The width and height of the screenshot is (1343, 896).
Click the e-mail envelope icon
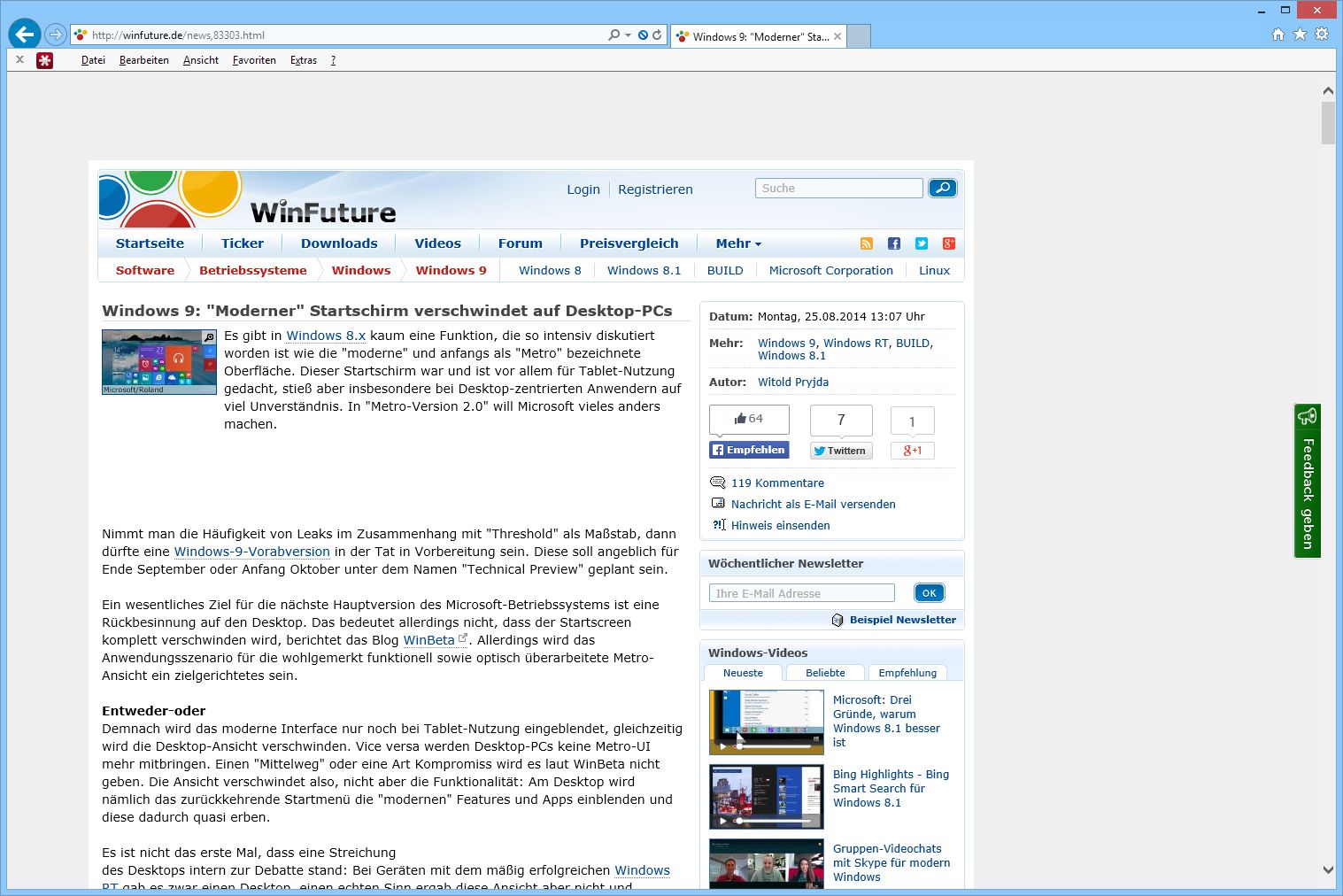point(718,503)
